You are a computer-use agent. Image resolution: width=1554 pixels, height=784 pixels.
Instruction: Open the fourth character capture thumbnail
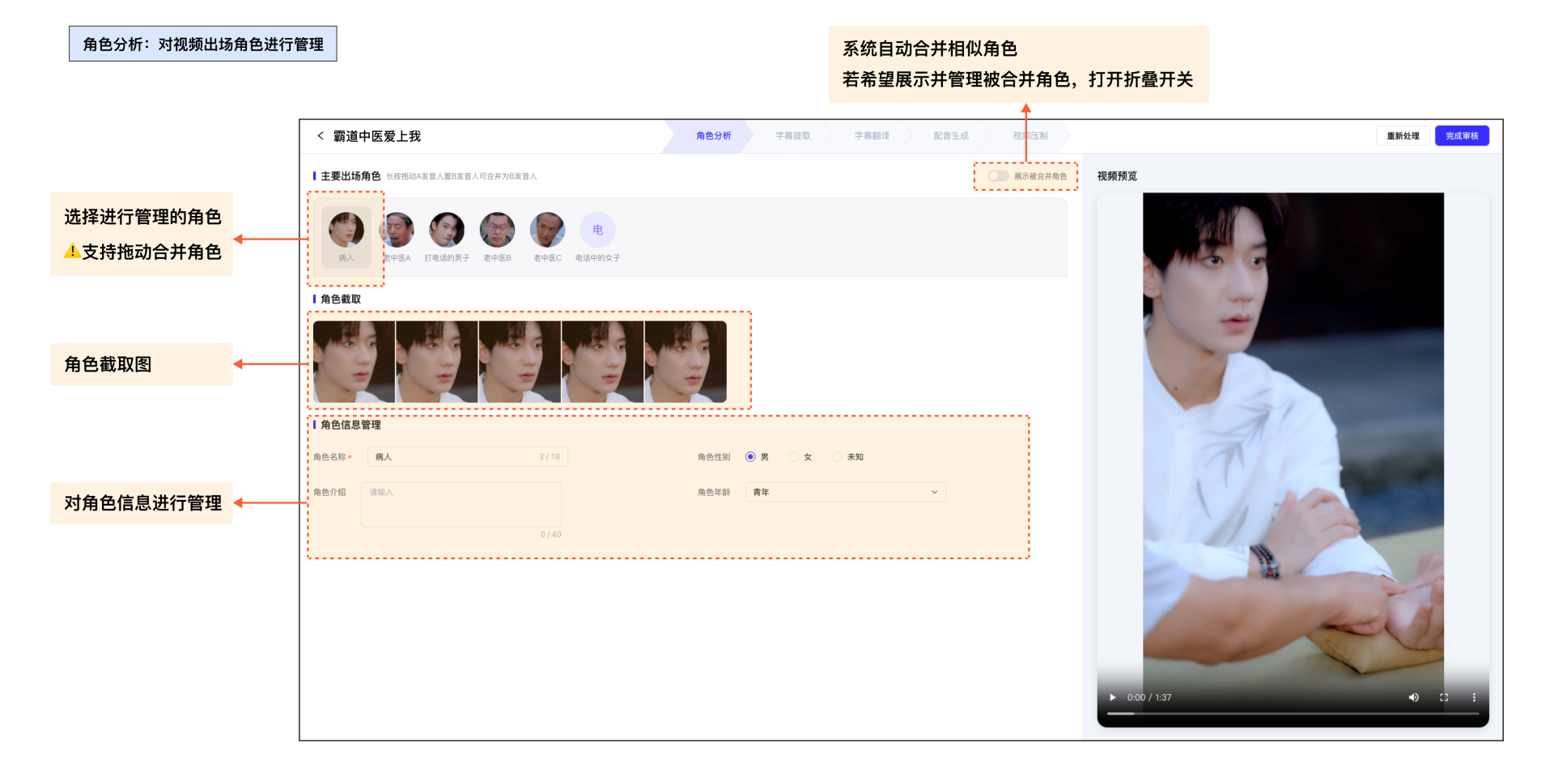tap(603, 362)
